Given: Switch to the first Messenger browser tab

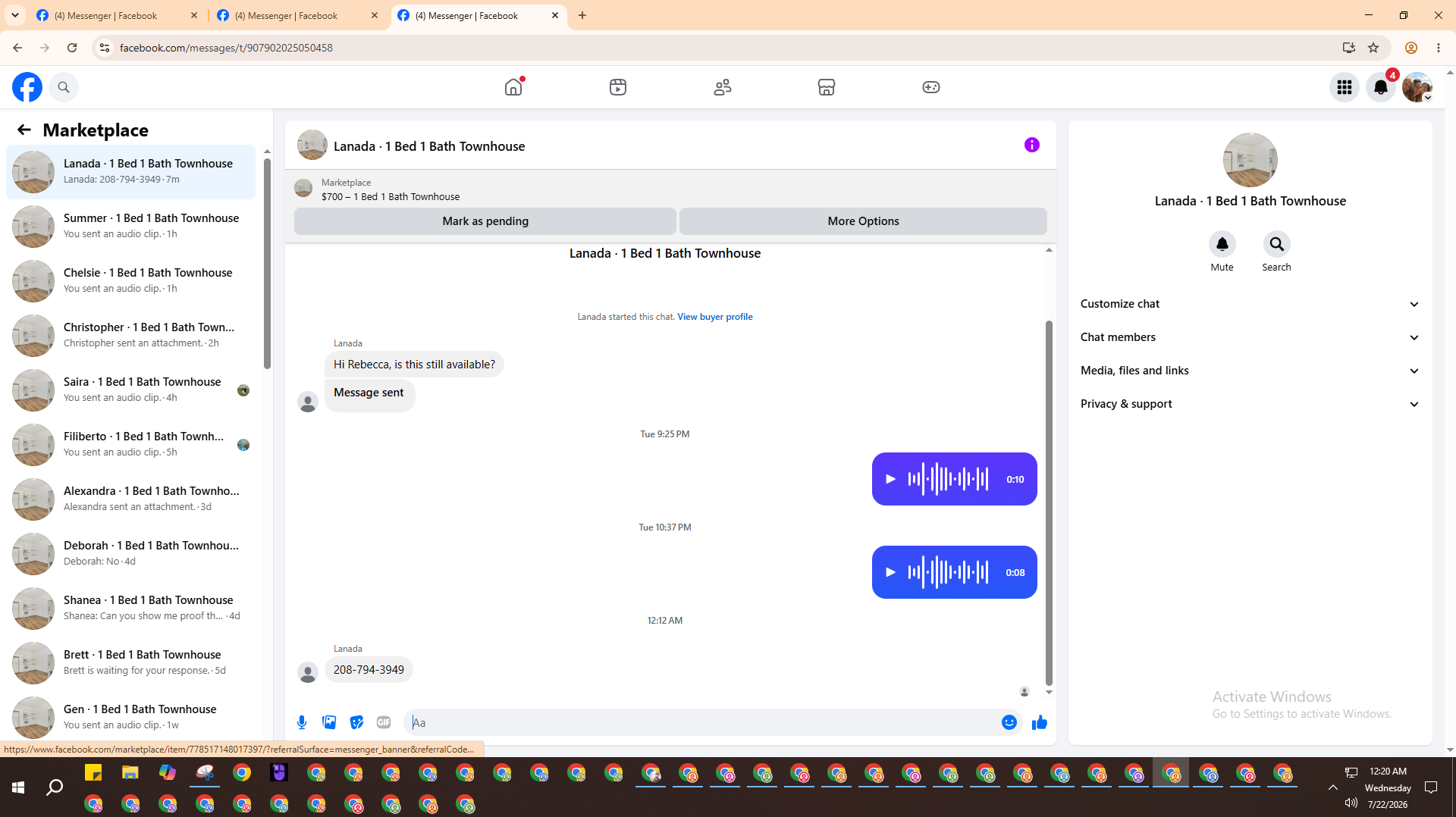Looking at the screenshot, I should click(x=117, y=15).
